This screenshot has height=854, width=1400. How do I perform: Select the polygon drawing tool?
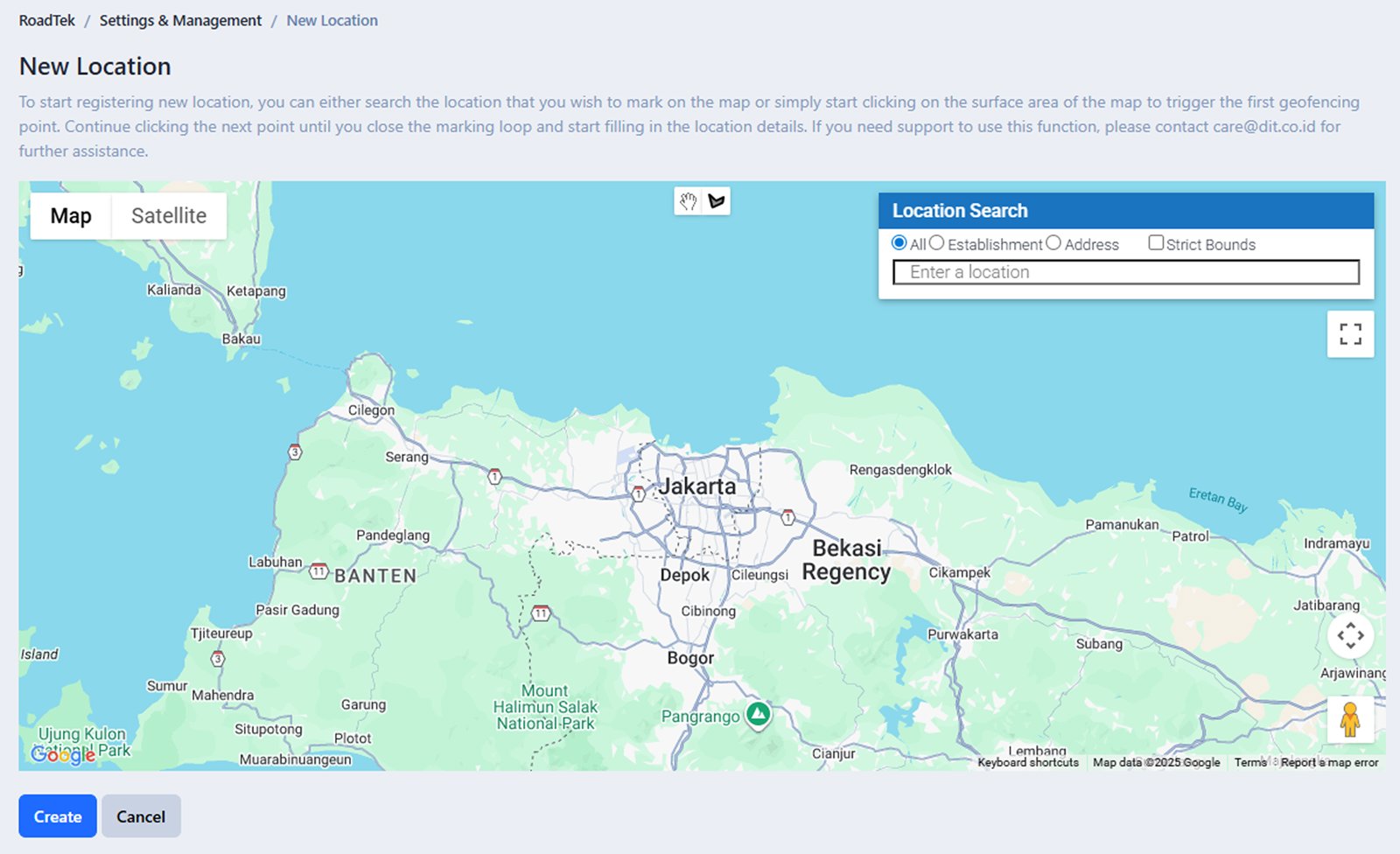point(717,200)
